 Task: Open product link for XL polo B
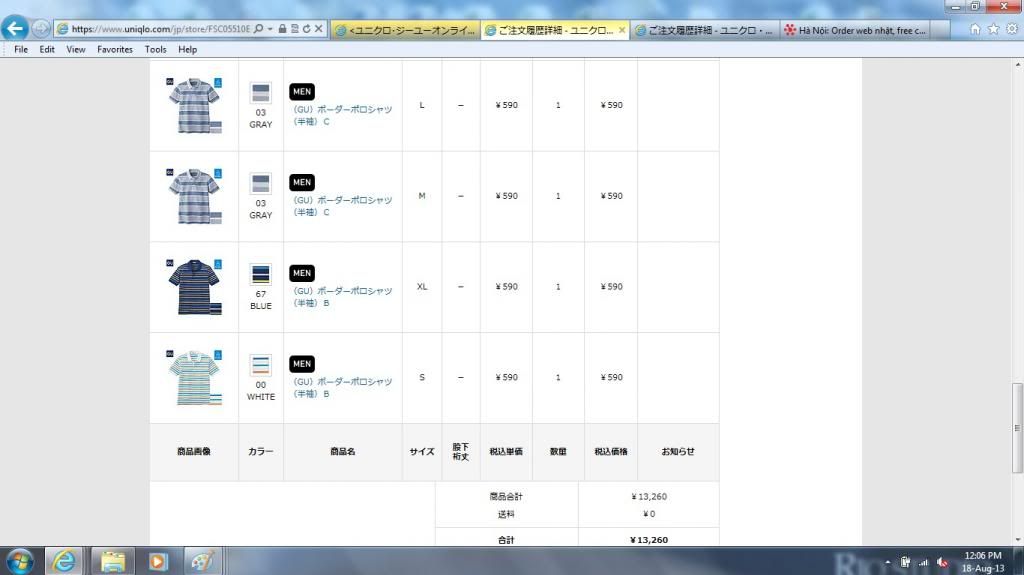click(x=342, y=297)
